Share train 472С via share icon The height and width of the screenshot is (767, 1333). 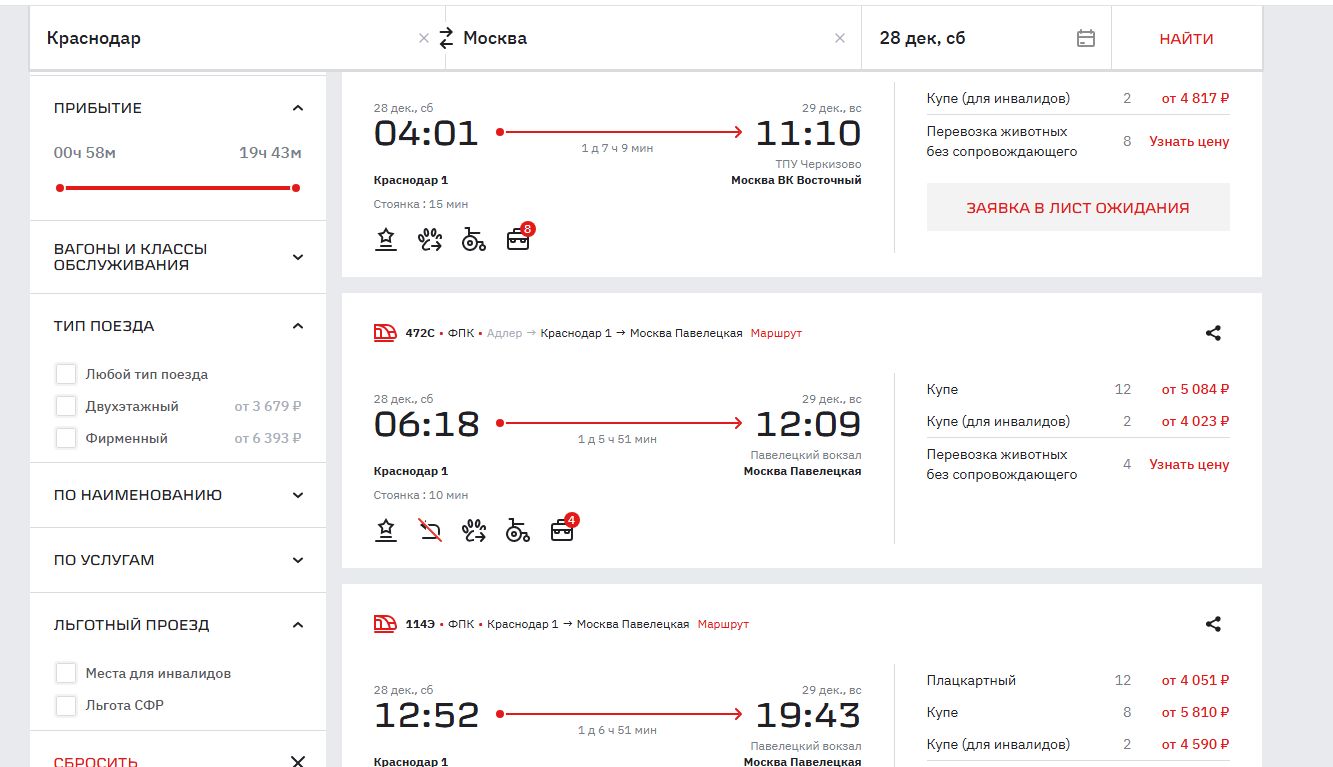(x=1213, y=333)
